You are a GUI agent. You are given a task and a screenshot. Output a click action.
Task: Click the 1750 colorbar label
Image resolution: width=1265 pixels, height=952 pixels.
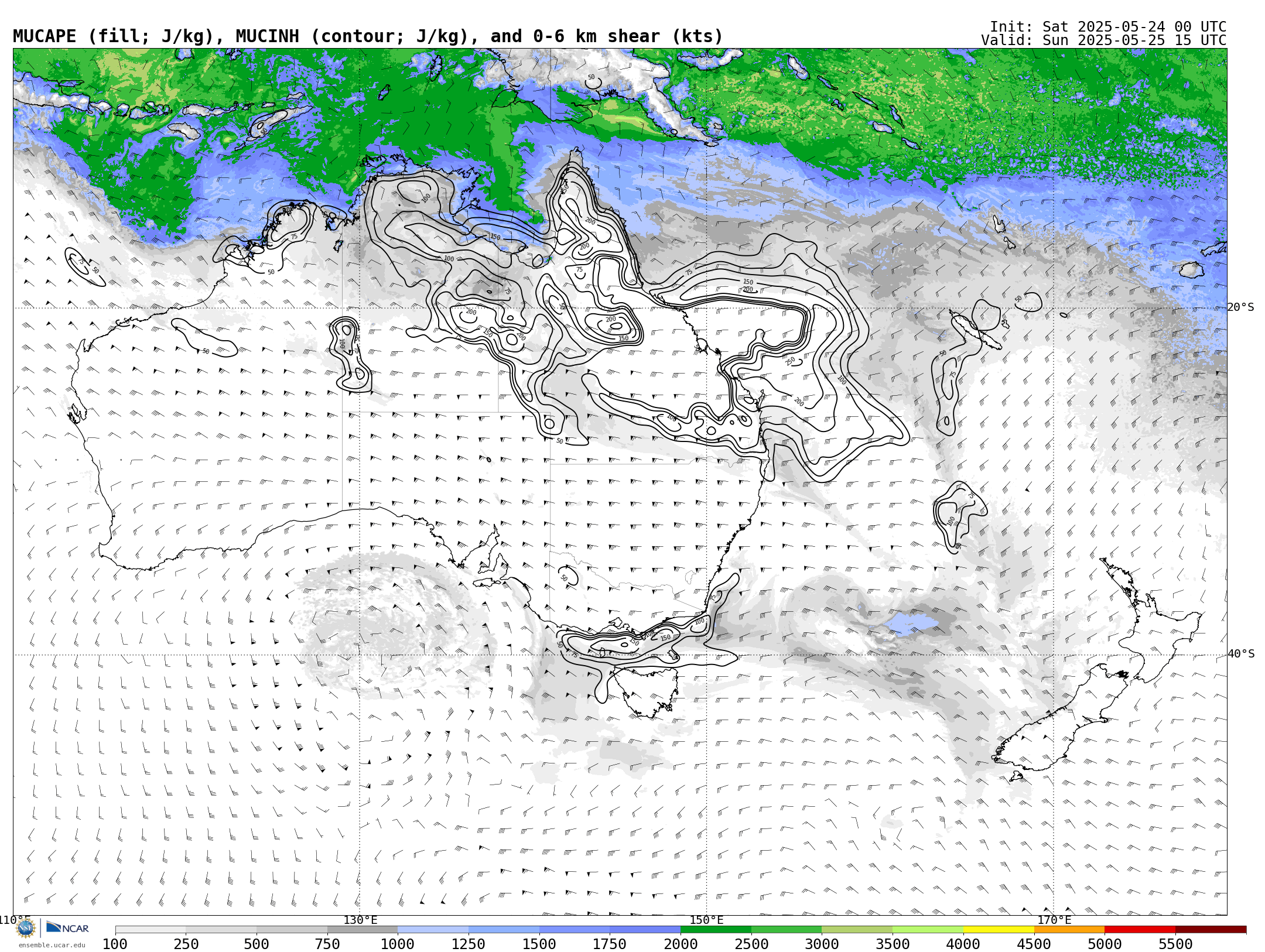[610, 944]
